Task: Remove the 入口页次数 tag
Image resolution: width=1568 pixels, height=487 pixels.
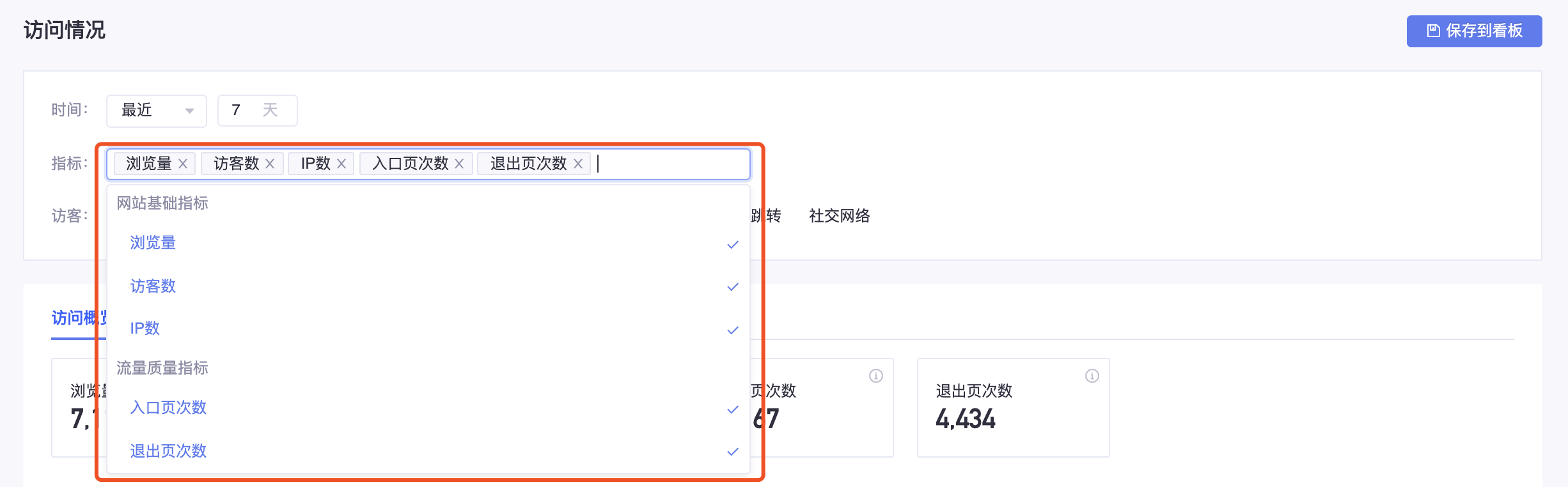Action: (x=459, y=164)
